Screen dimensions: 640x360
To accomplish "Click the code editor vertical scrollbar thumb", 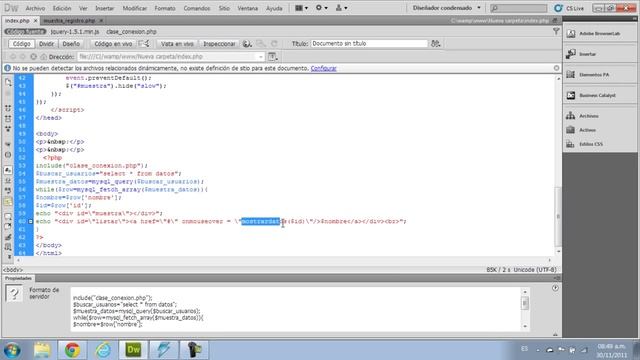I will click(558, 216).
